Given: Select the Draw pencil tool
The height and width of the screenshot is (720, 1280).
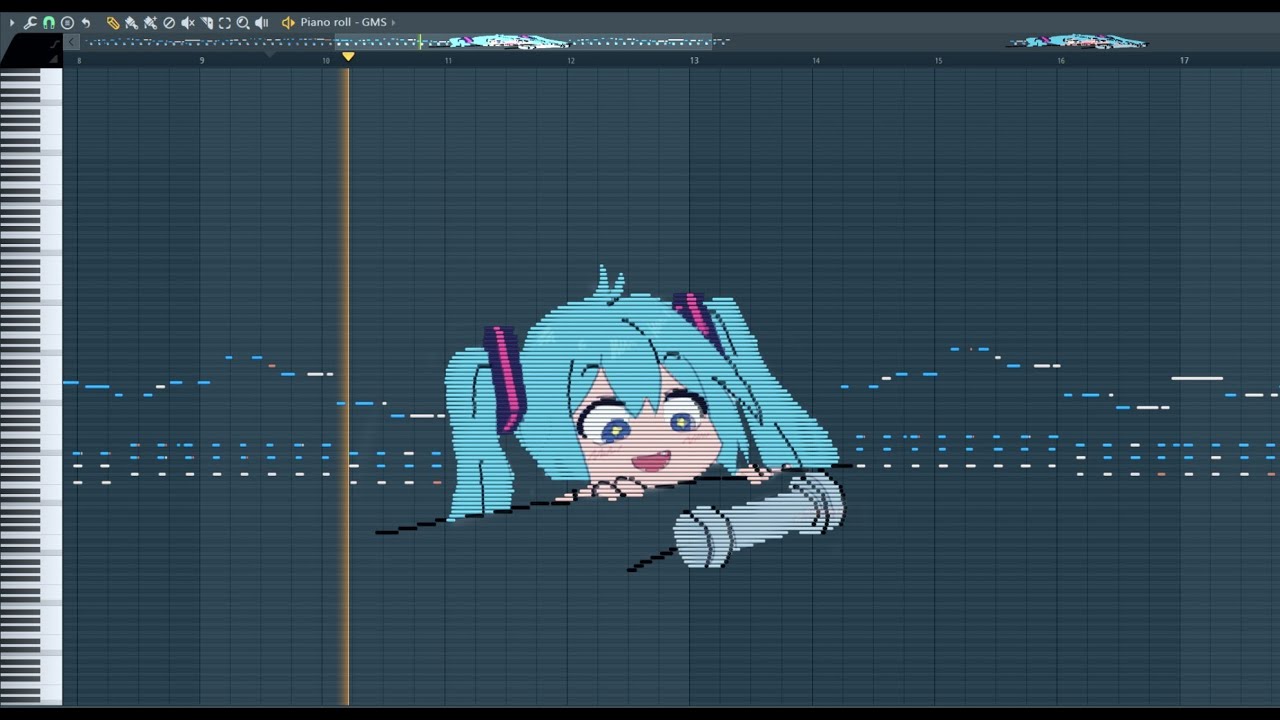Looking at the screenshot, I should click(x=113, y=23).
